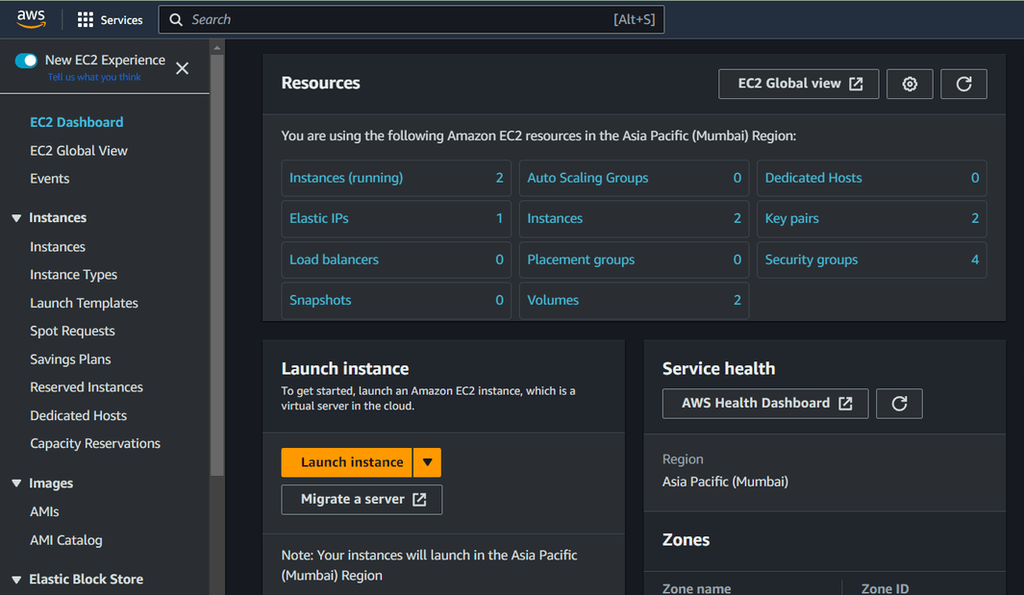1024x595 pixels.
Task: Go to Launch Templates in sidebar
Action: point(84,303)
